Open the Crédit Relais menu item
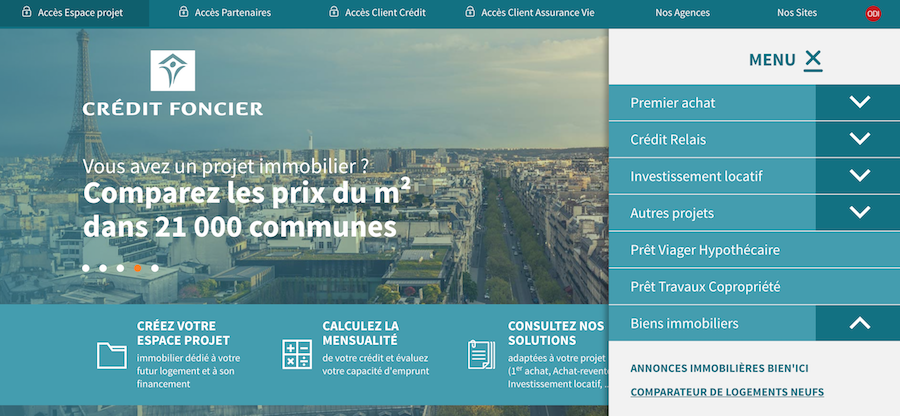This screenshot has height=416, width=900. 712,139
